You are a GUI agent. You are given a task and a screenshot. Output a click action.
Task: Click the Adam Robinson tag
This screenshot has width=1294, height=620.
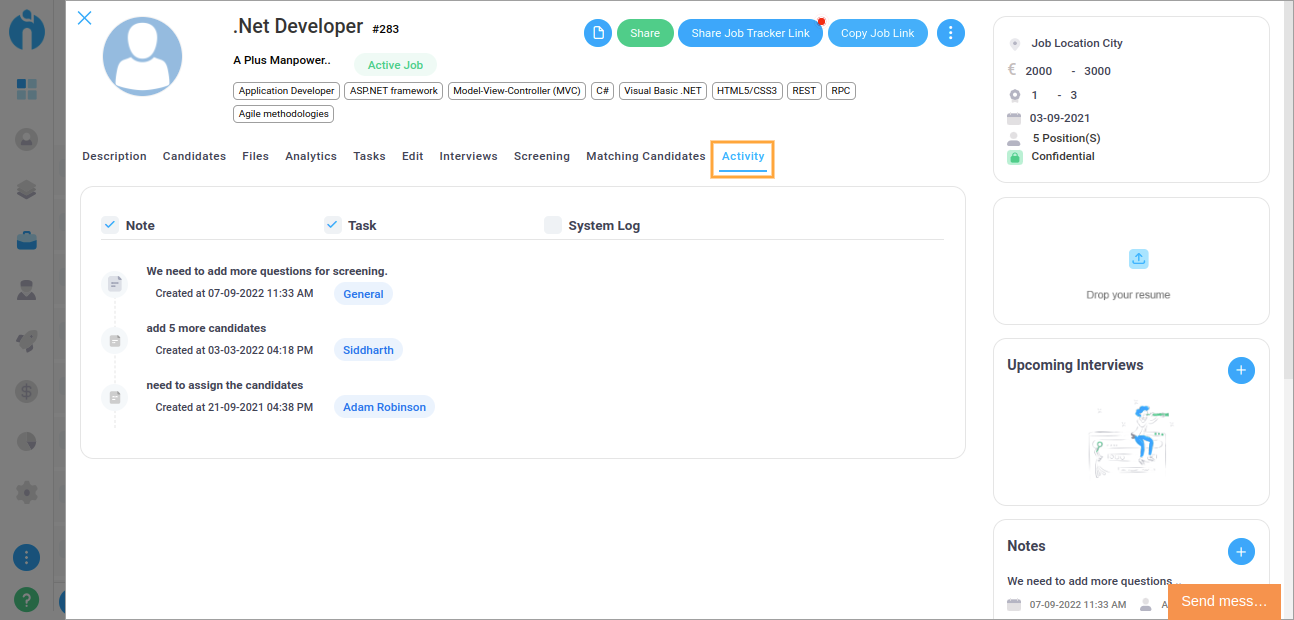point(384,407)
